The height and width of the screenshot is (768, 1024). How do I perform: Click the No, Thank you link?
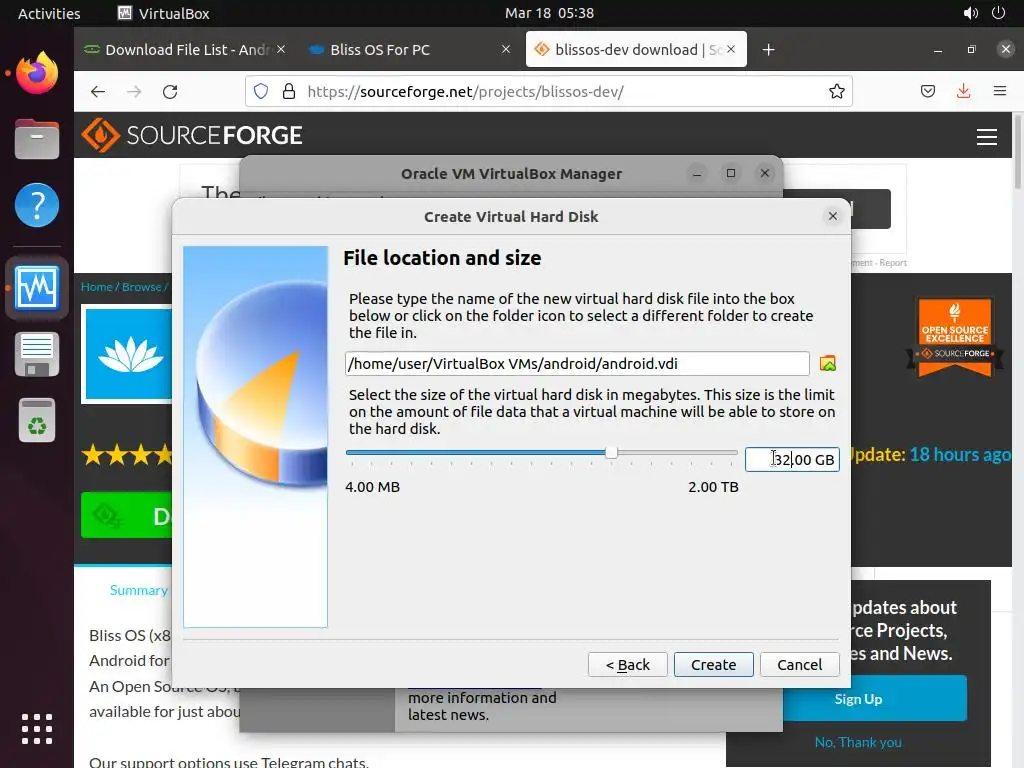click(858, 743)
